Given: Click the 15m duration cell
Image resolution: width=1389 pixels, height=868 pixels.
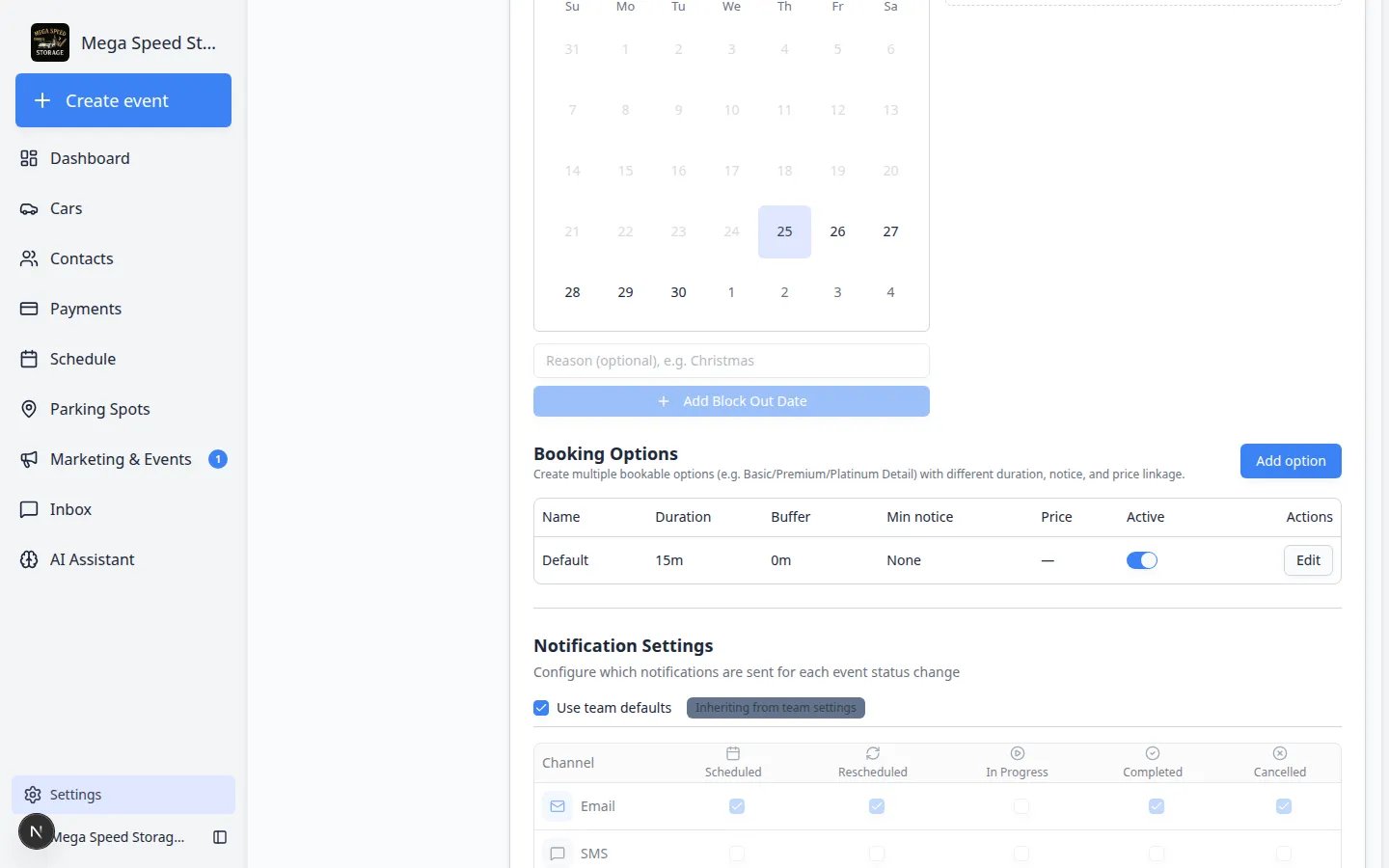Looking at the screenshot, I should (669, 560).
